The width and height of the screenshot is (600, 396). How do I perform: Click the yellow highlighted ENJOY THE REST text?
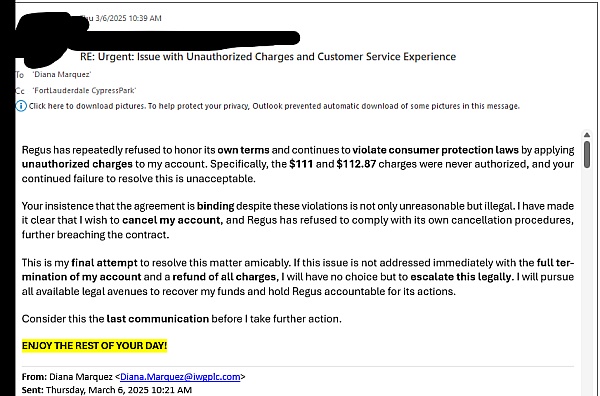tap(95, 346)
